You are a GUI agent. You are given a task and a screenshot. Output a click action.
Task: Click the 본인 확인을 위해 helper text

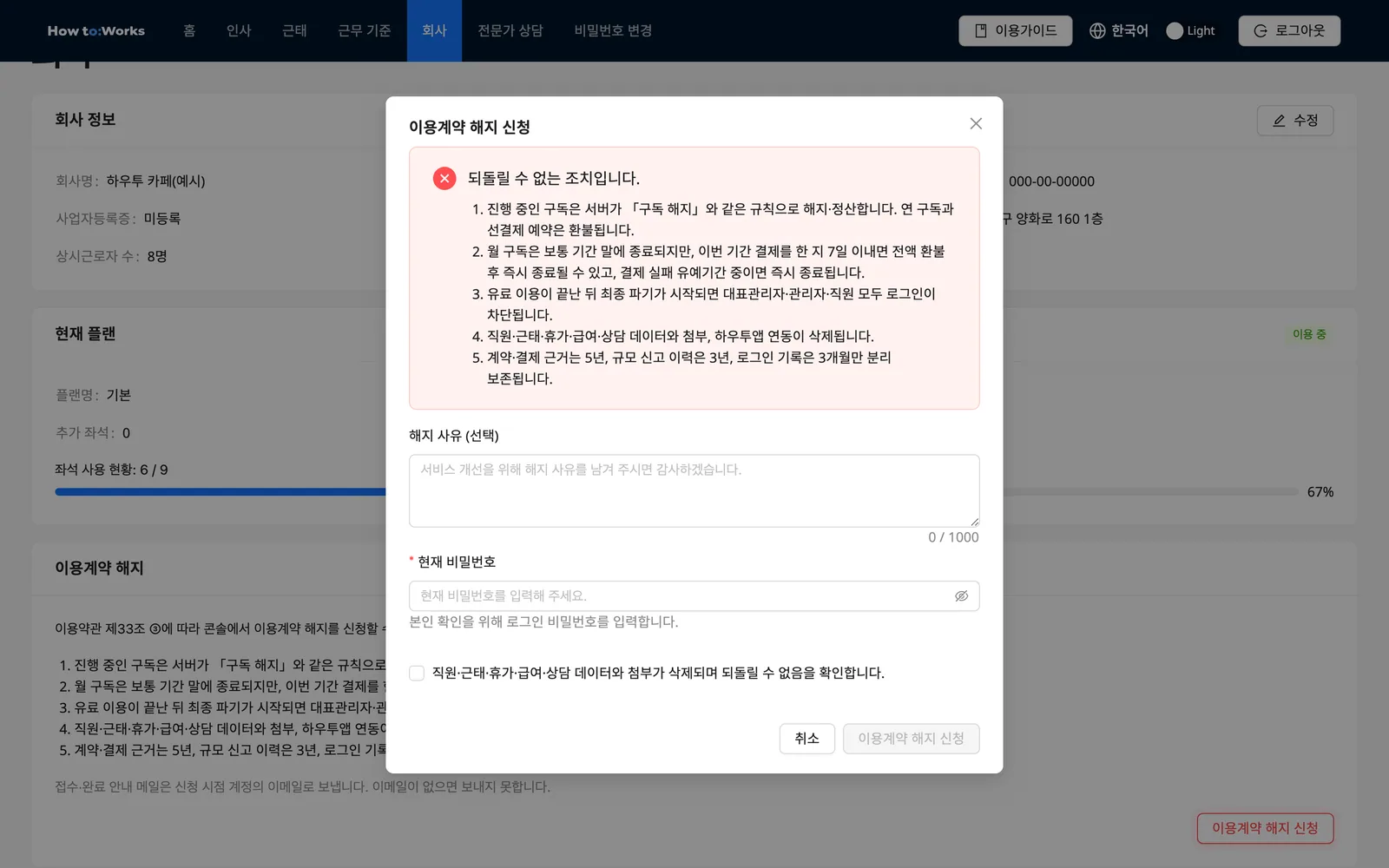pyautogui.click(x=544, y=622)
